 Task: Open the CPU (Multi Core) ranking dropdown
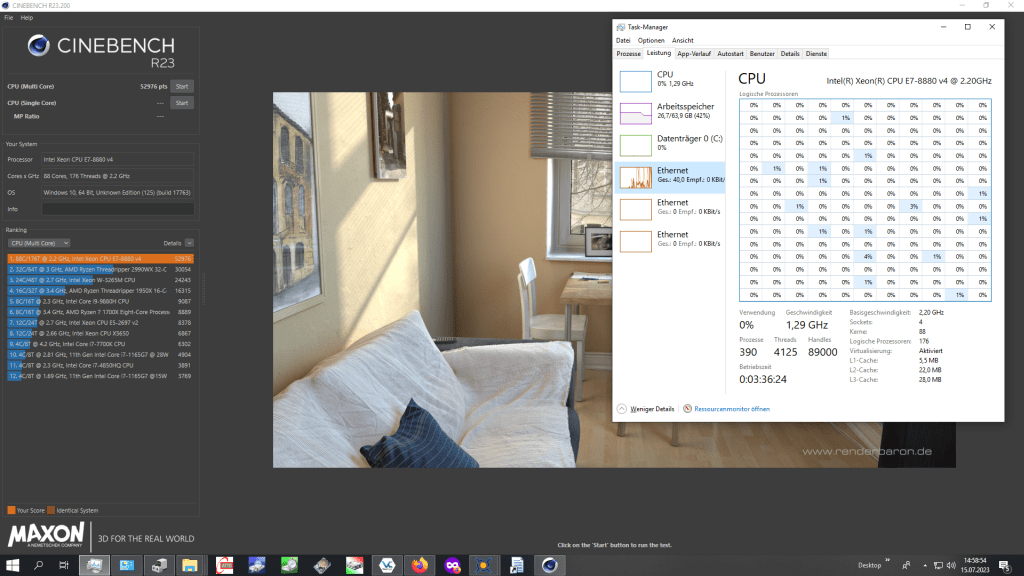point(39,243)
